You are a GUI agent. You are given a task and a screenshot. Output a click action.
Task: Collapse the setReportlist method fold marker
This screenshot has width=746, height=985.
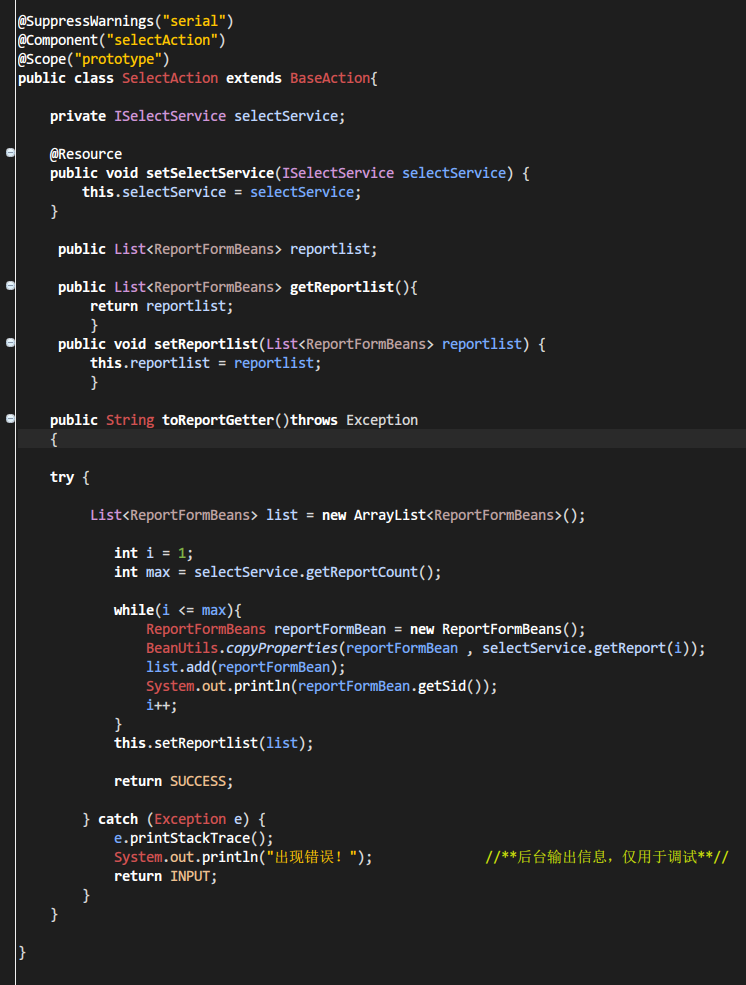point(10,343)
